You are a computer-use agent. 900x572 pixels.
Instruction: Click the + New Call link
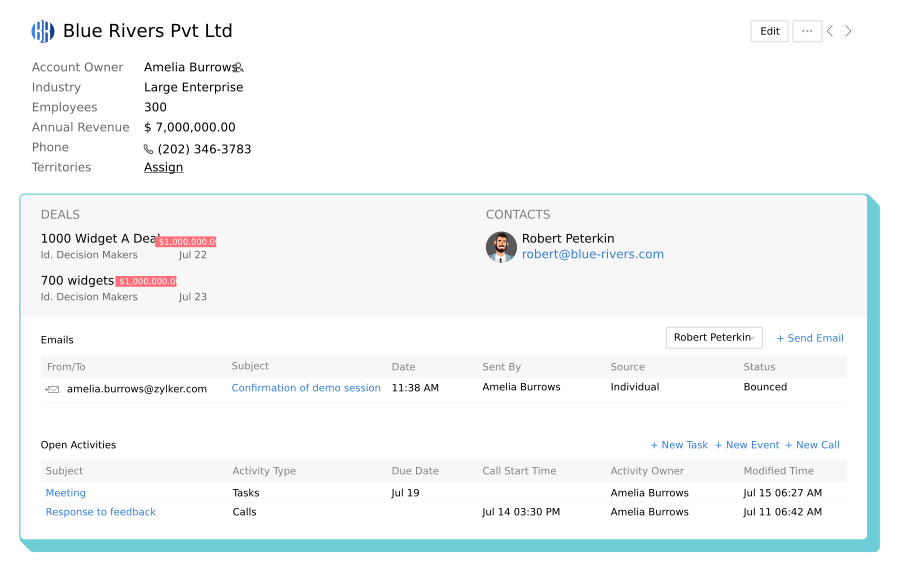[812, 445]
